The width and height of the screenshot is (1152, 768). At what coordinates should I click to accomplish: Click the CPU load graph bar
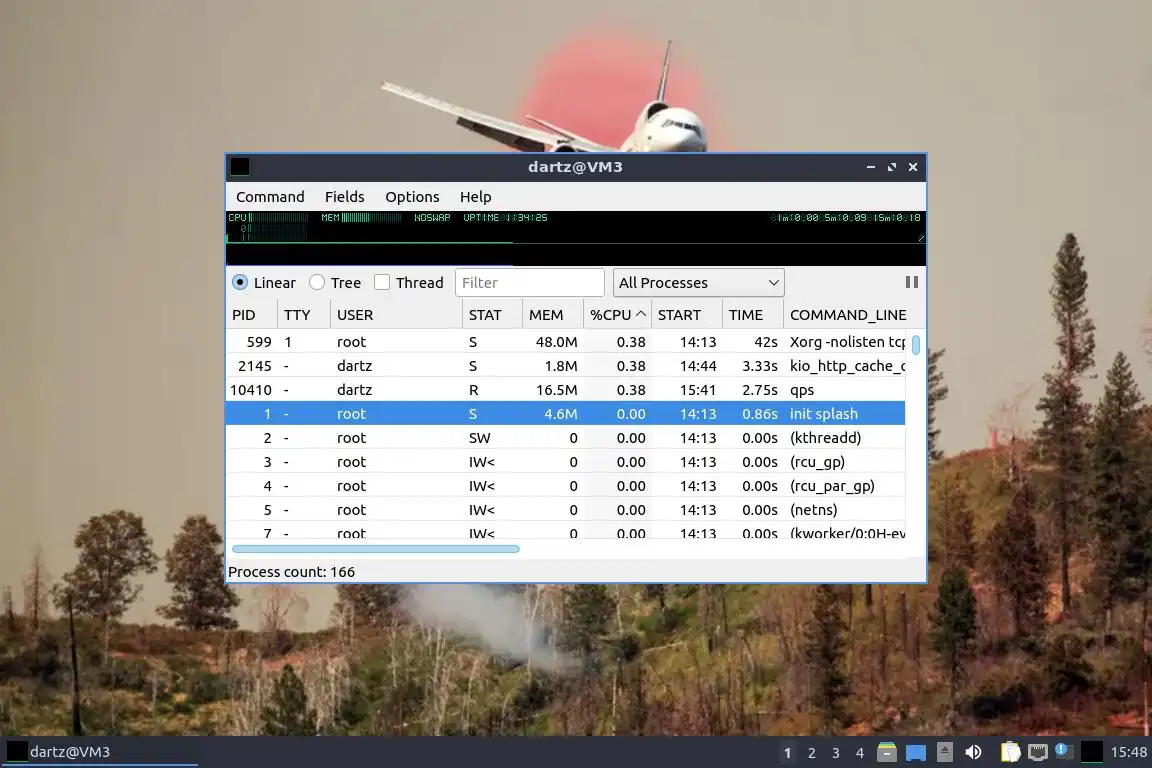[268, 218]
